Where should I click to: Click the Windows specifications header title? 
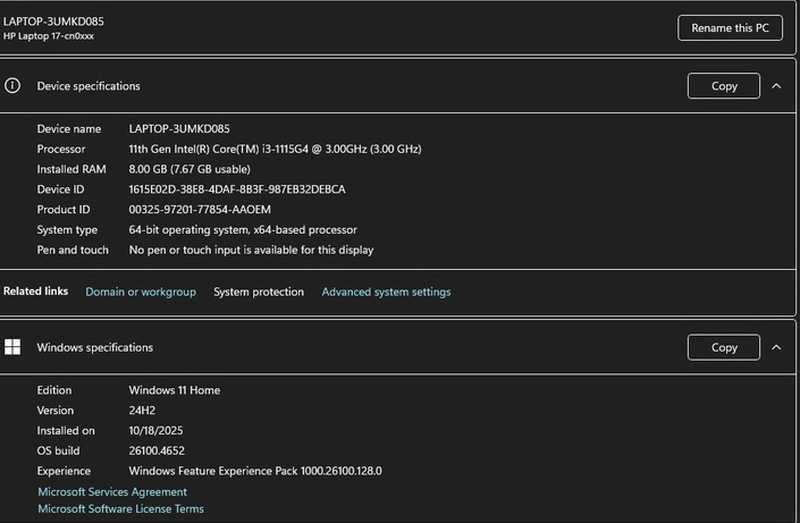pyautogui.click(x=95, y=347)
